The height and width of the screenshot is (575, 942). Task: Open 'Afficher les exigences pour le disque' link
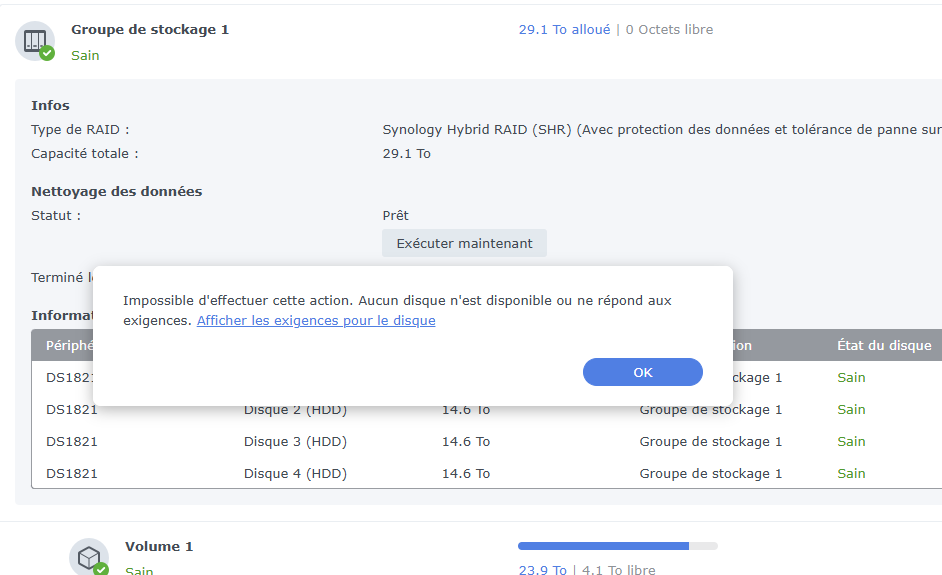pos(316,321)
